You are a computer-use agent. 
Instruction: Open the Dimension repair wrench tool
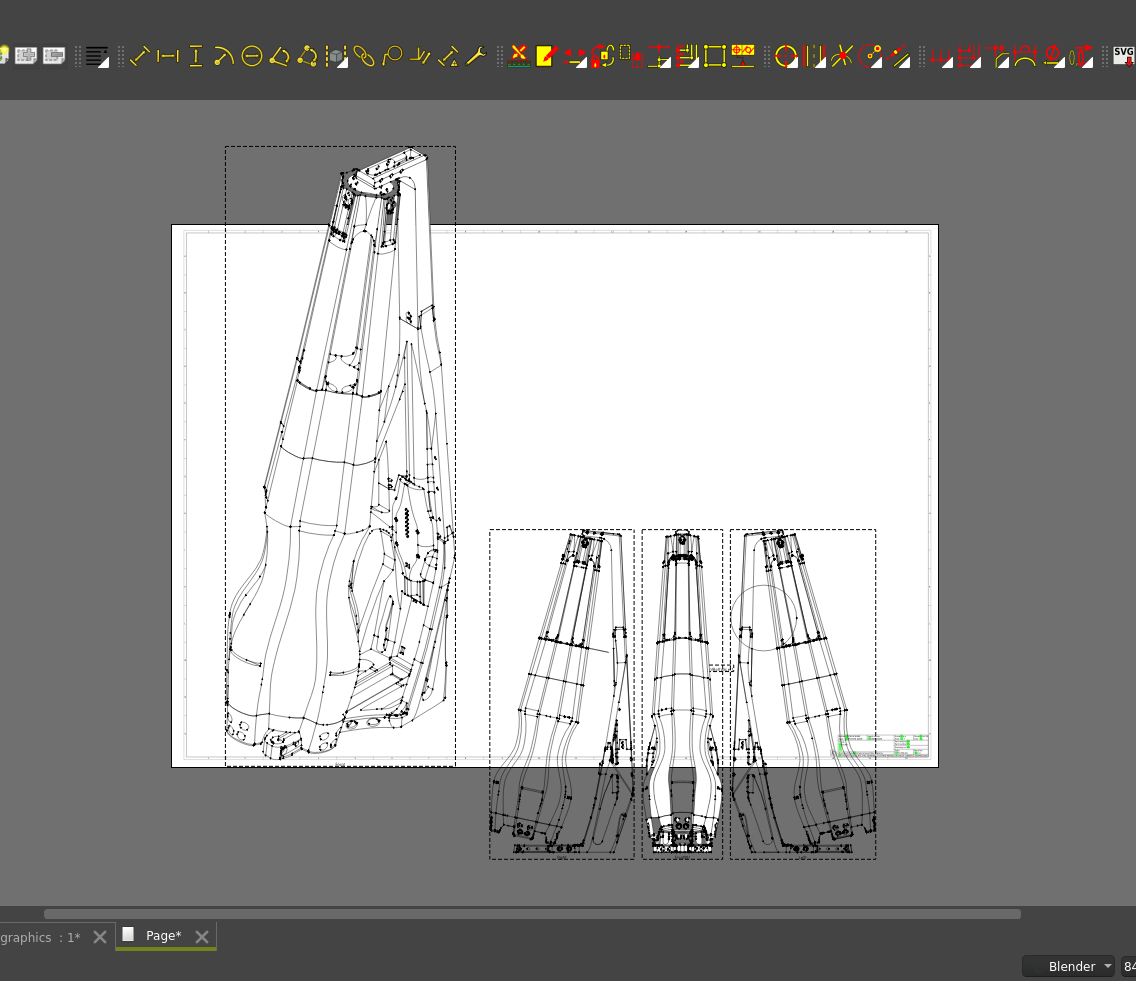(475, 56)
